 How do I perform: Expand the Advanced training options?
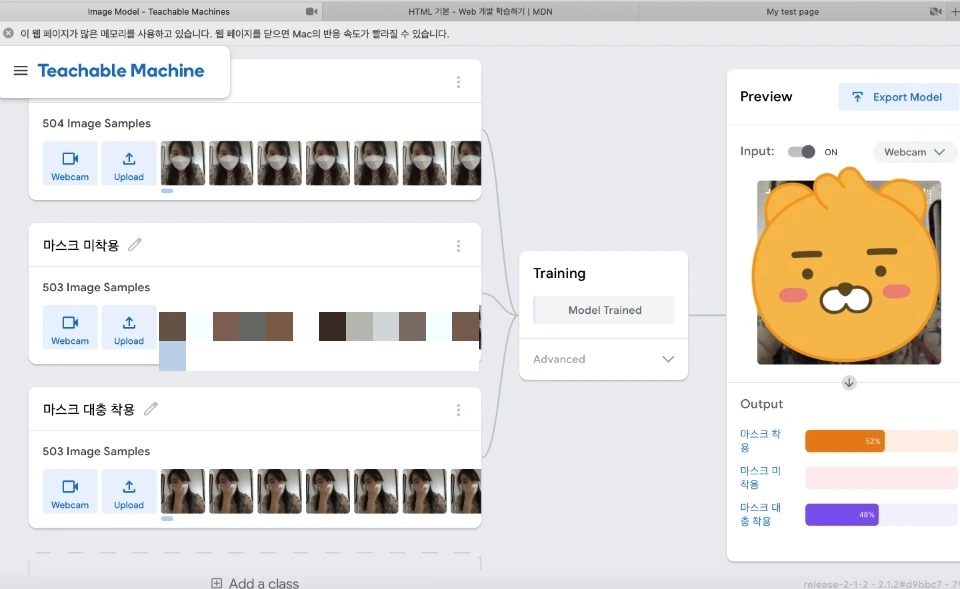click(x=603, y=359)
